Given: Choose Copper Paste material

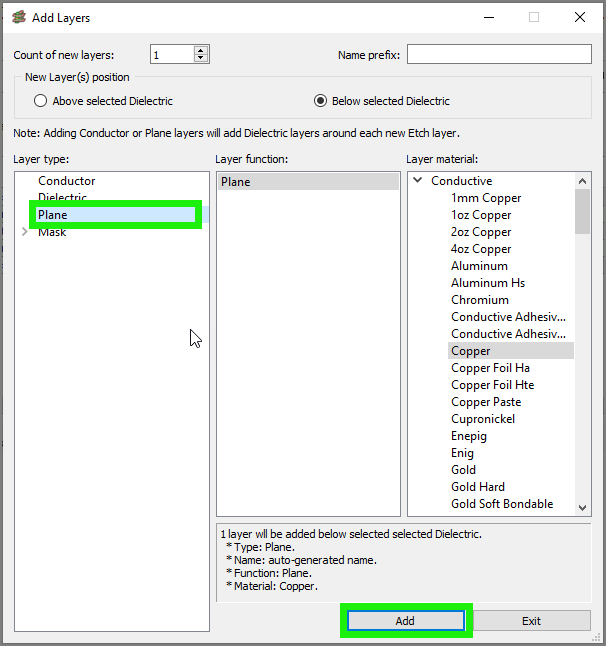Looking at the screenshot, I should point(486,402).
